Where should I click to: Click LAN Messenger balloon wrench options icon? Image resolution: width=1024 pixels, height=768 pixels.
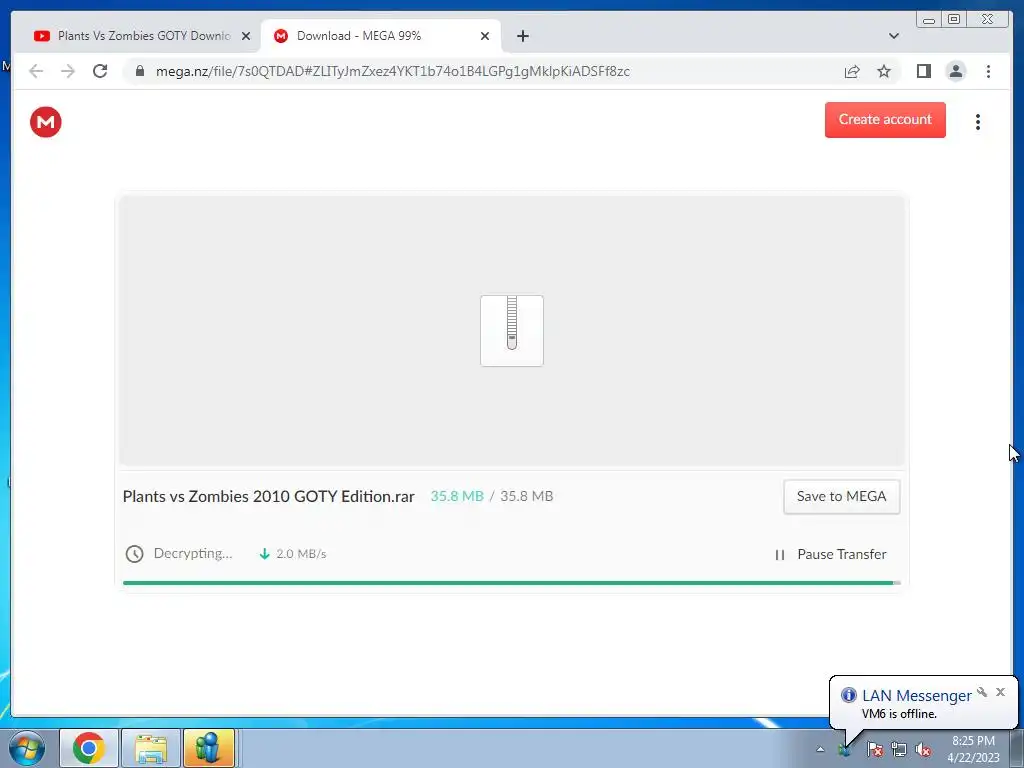click(982, 692)
